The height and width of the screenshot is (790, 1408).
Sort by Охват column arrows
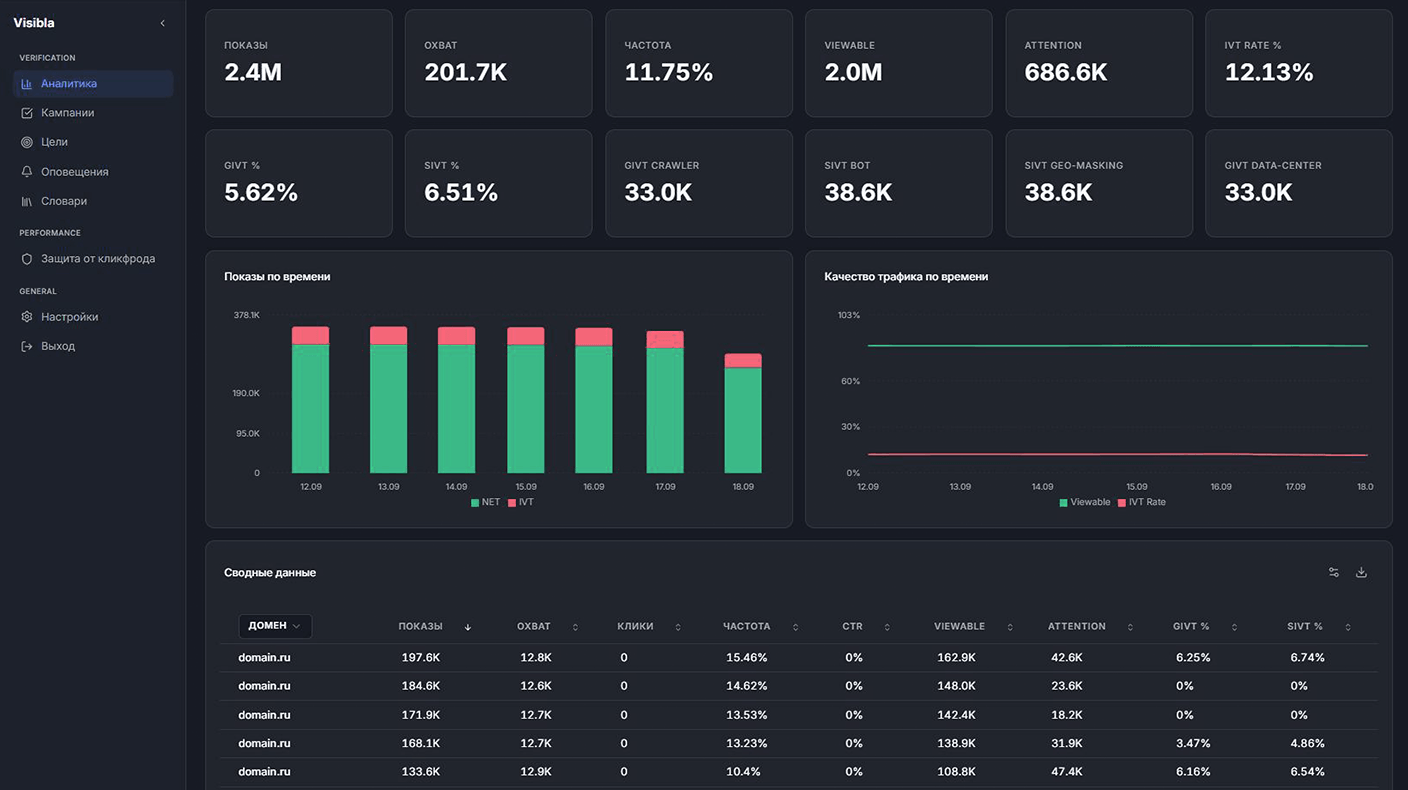[x=575, y=627]
